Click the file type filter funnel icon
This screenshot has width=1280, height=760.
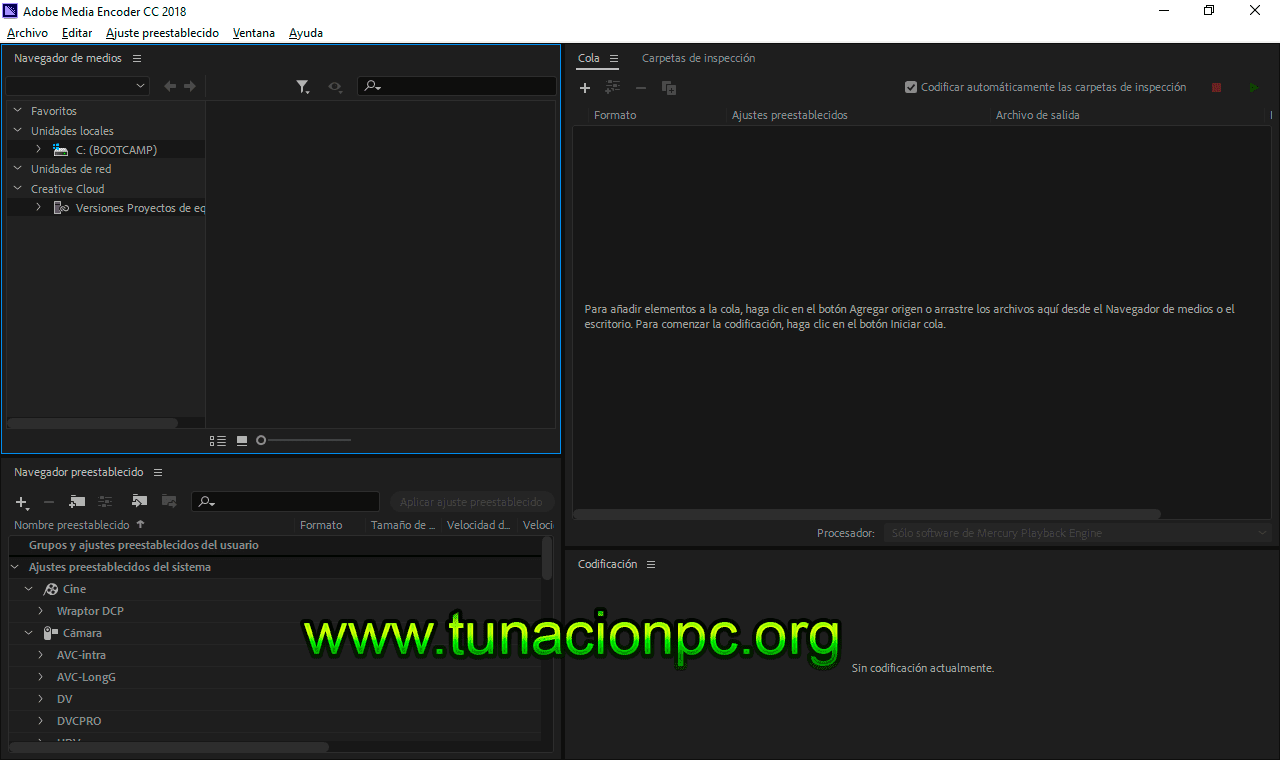coord(303,87)
